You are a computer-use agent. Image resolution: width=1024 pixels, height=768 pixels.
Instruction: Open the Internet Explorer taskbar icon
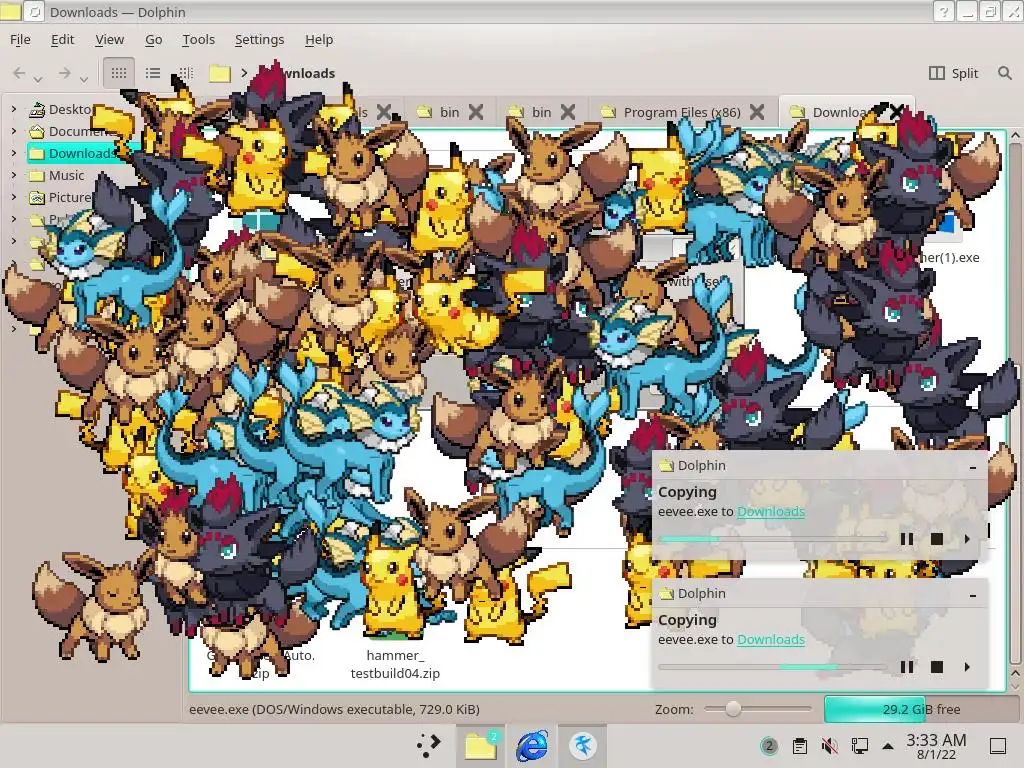(532, 745)
